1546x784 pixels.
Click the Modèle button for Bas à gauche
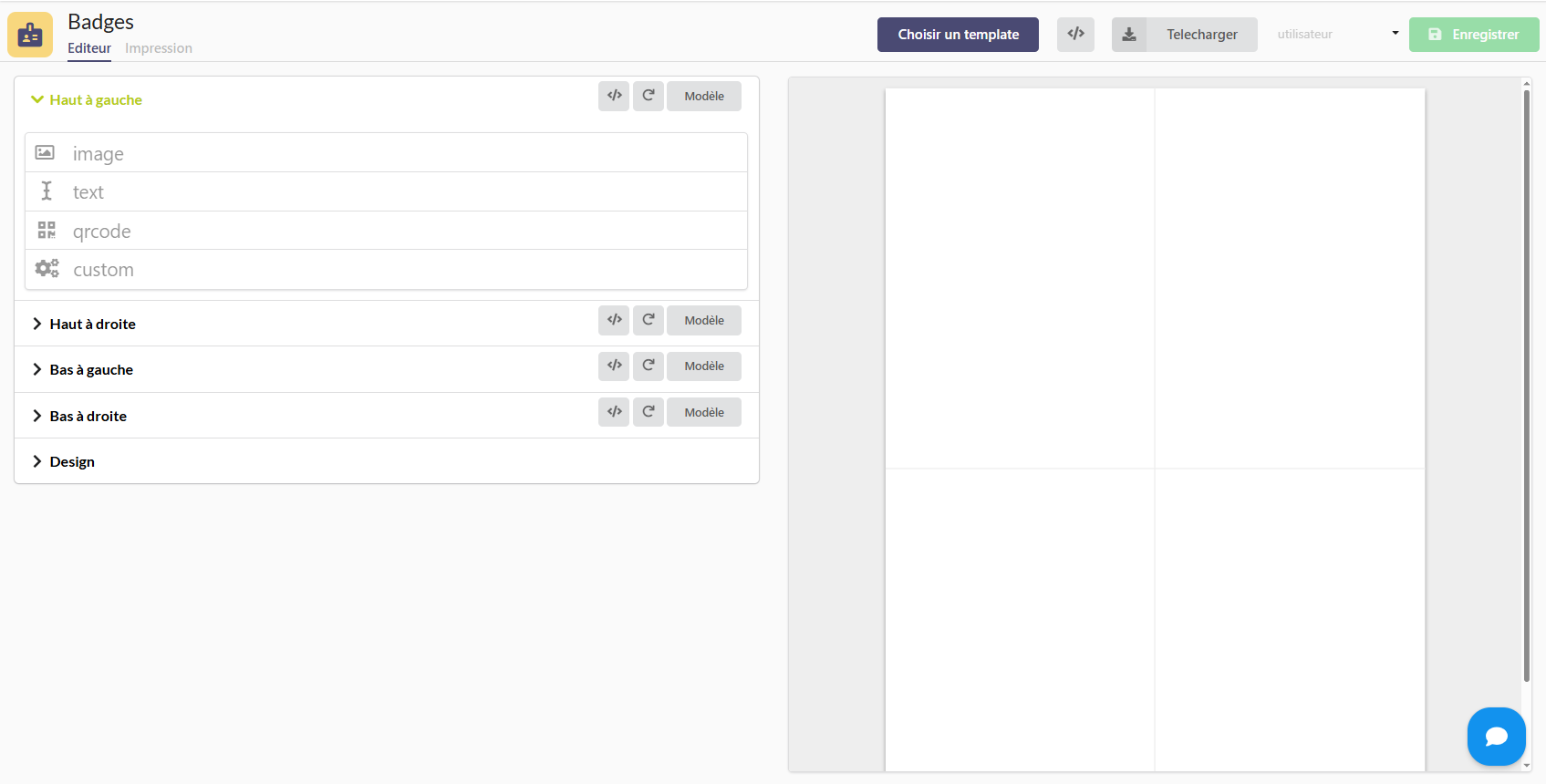tap(703, 366)
